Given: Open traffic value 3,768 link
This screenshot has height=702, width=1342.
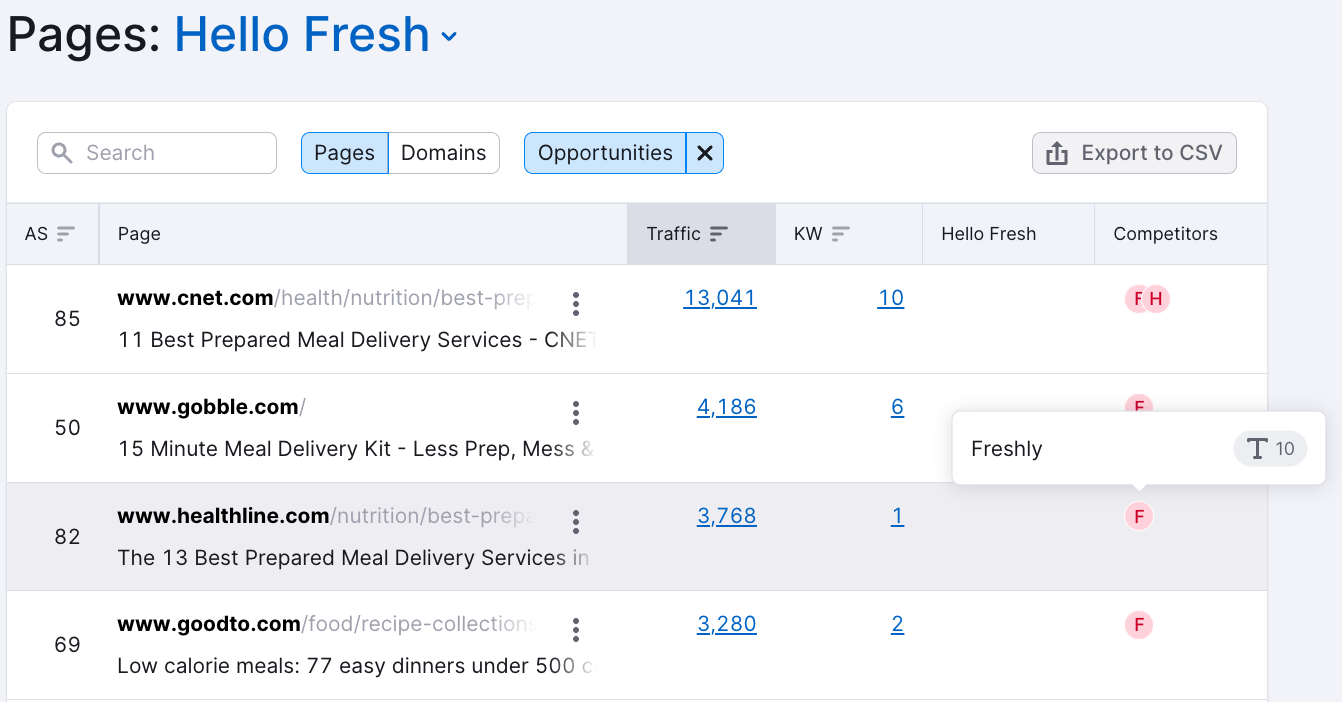Looking at the screenshot, I should pyautogui.click(x=727, y=516).
